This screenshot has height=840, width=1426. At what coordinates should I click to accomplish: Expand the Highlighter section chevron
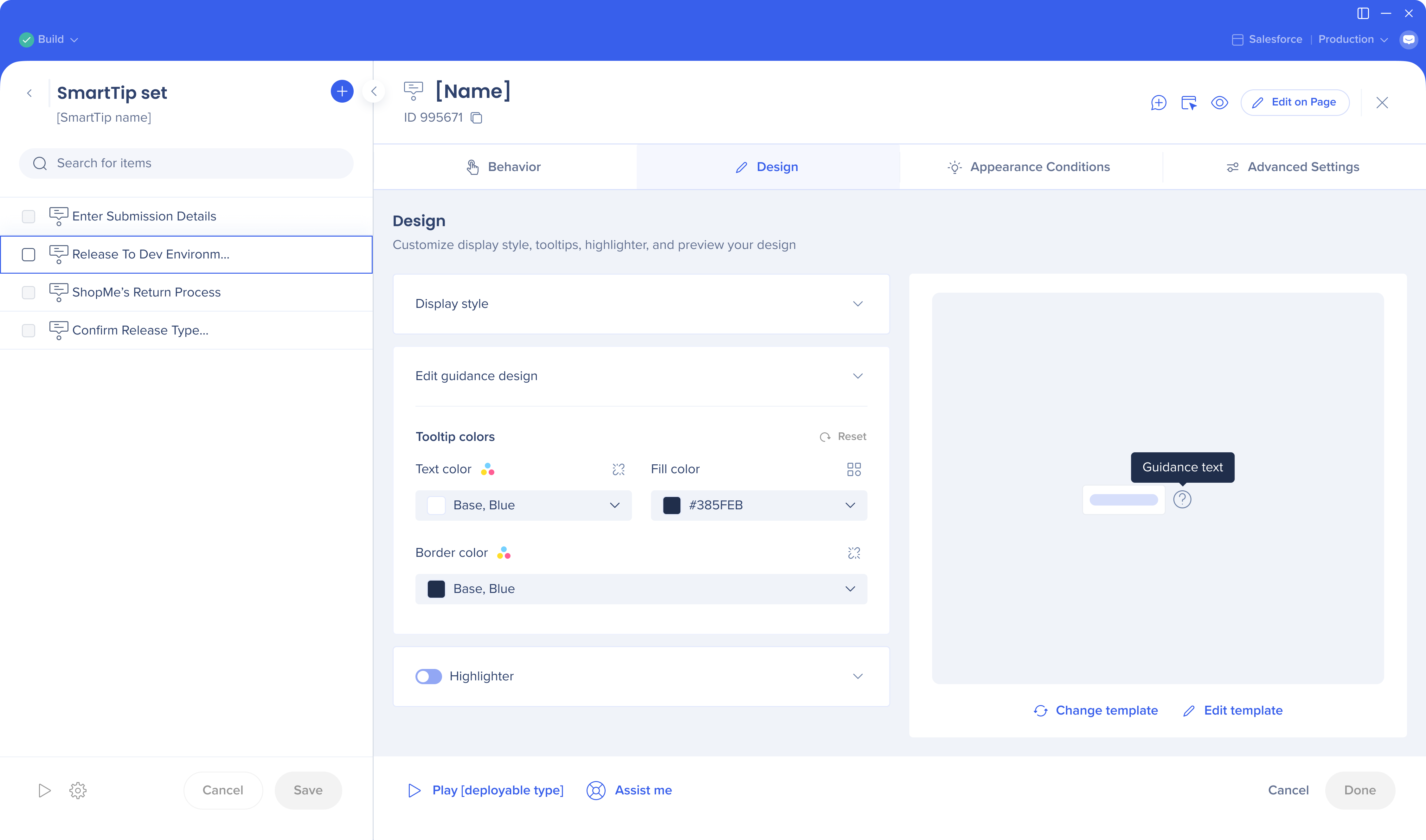tap(858, 677)
